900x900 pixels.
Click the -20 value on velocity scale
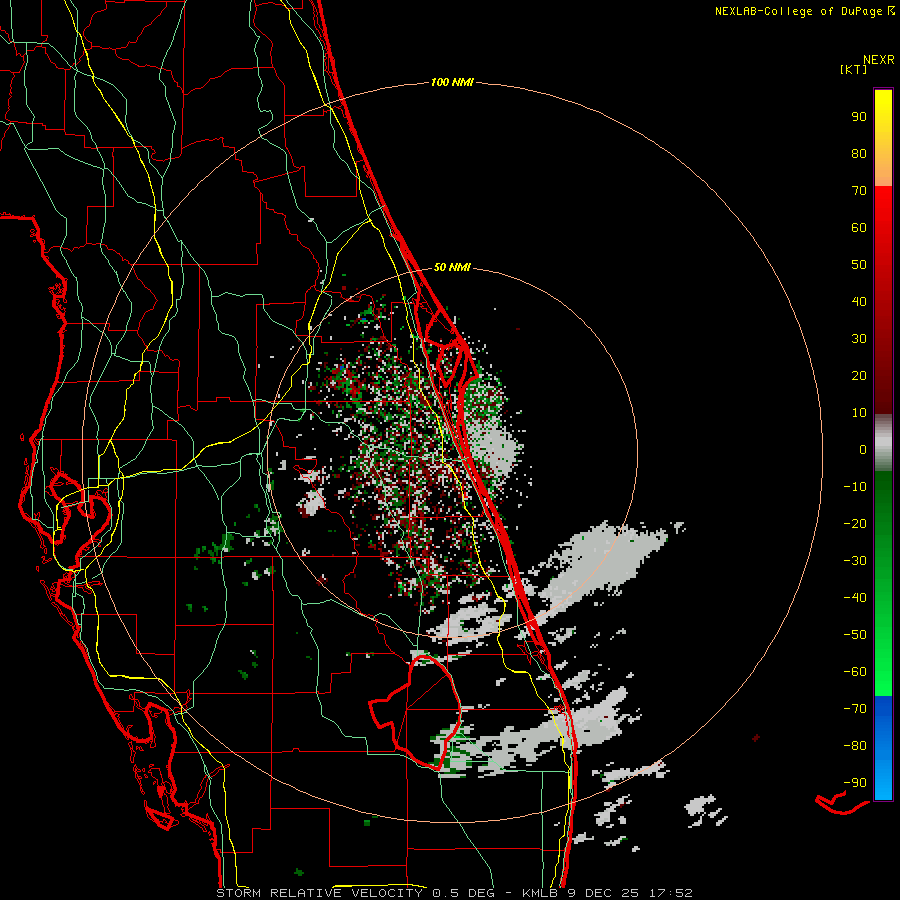coord(855,524)
